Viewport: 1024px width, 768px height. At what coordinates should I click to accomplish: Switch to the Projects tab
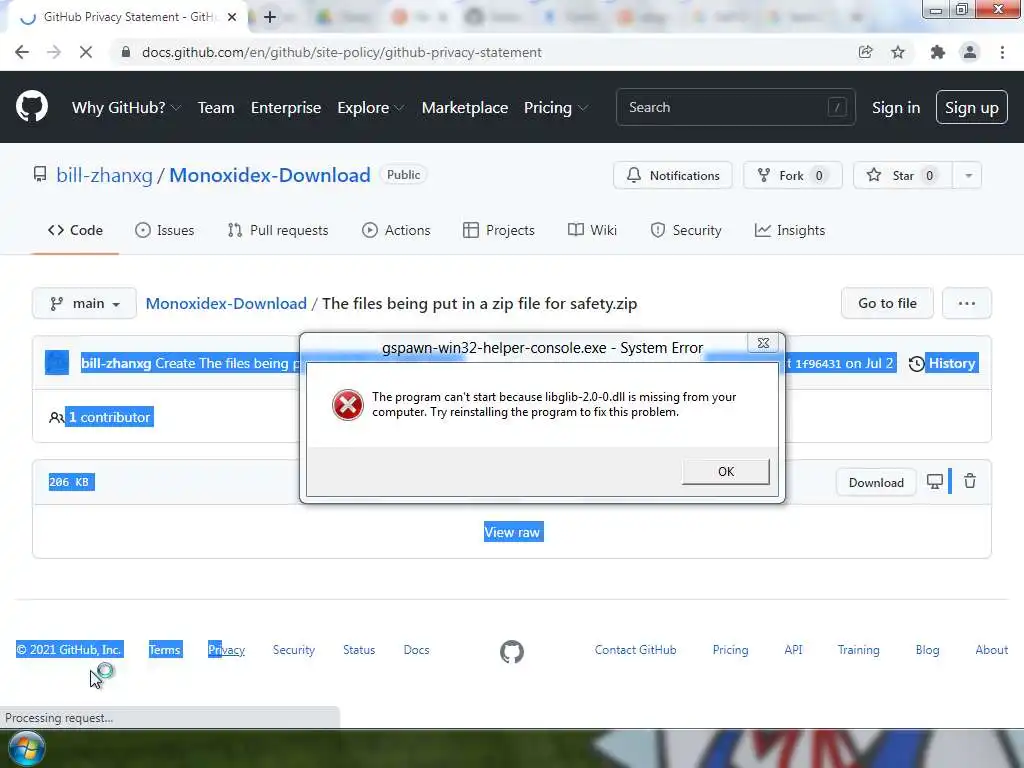(499, 230)
